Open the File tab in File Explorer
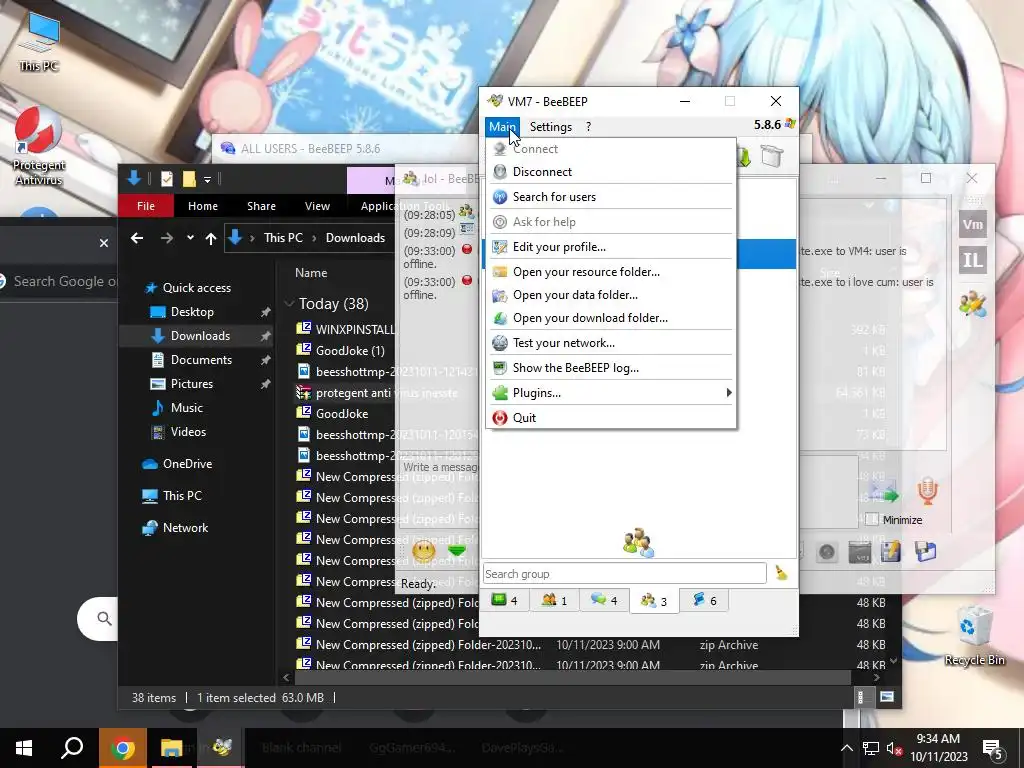Viewport: 1024px width, 768px height. point(146,206)
